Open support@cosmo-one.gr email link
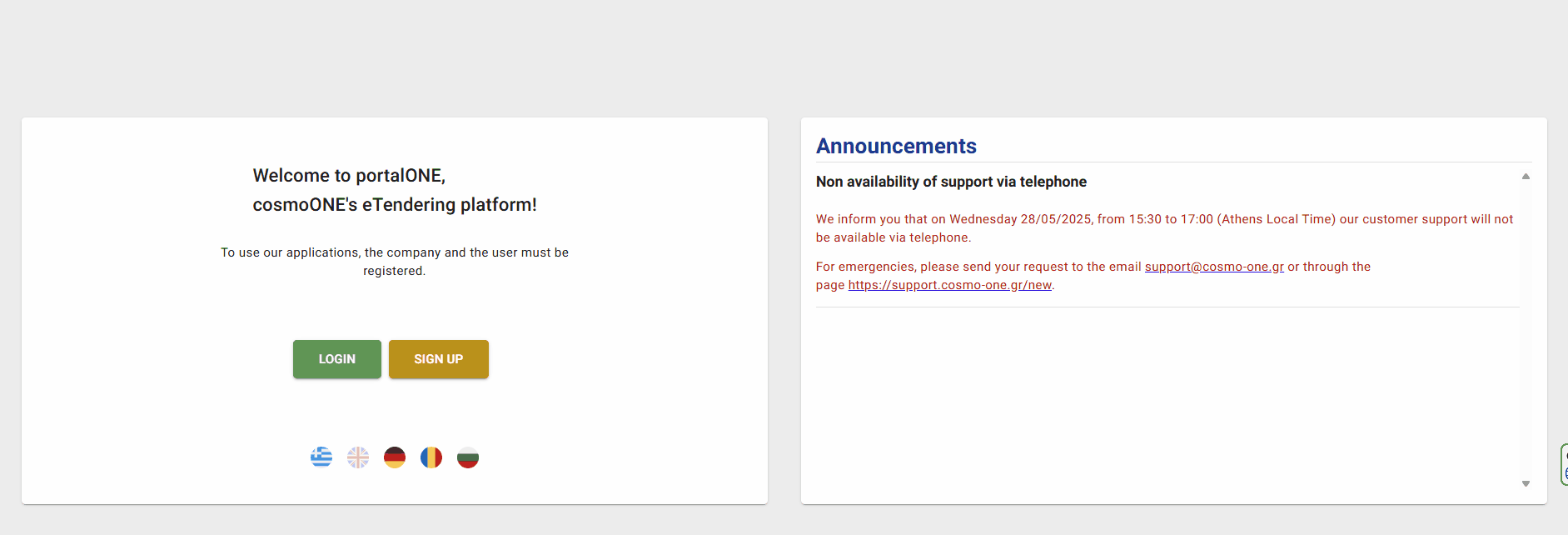The width and height of the screenshot is (1568, 535). pyautogui.click(x=1214, y=267)
